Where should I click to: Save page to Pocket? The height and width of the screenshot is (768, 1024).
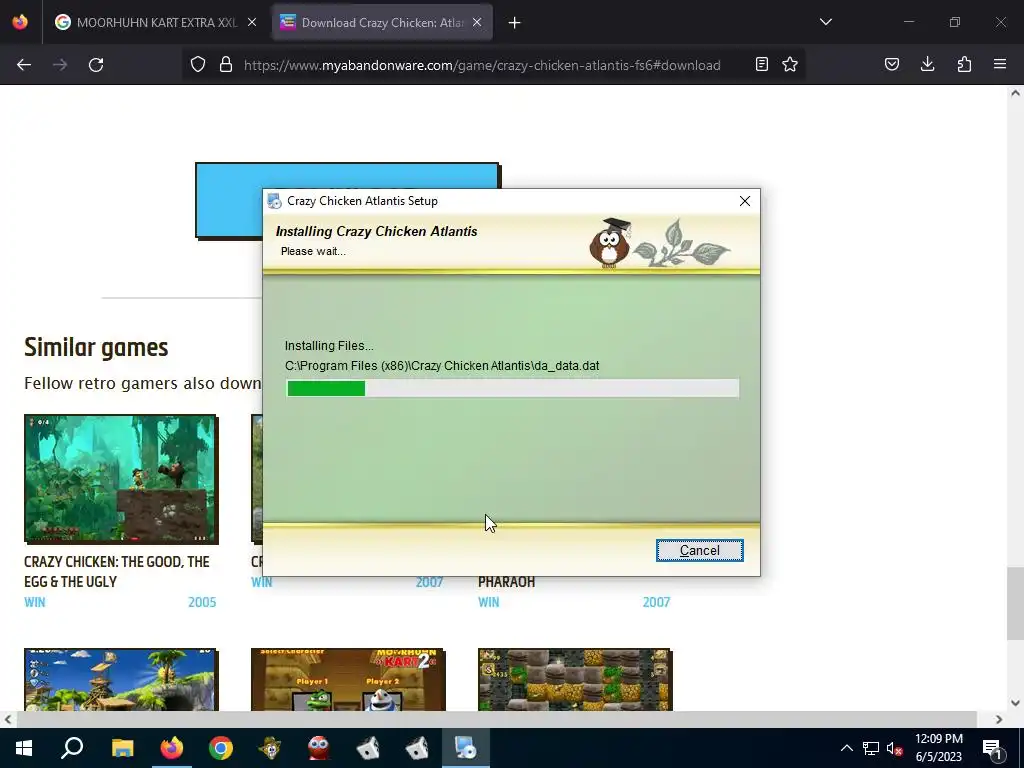(892, 64)
